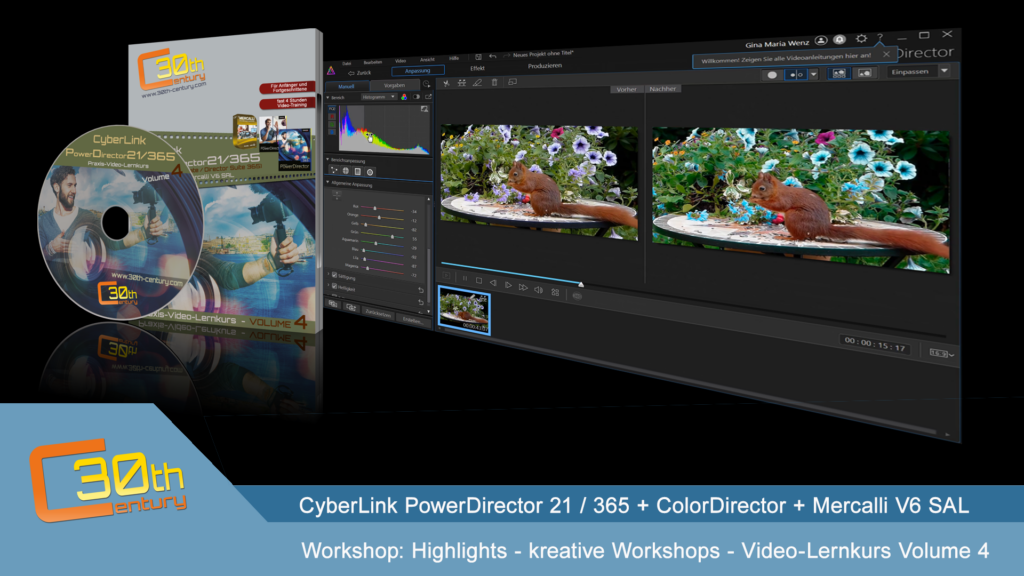Click the copy adjustments icon at panel bottom
Screen dimensions: 1024x576
[x=333, y=304]
